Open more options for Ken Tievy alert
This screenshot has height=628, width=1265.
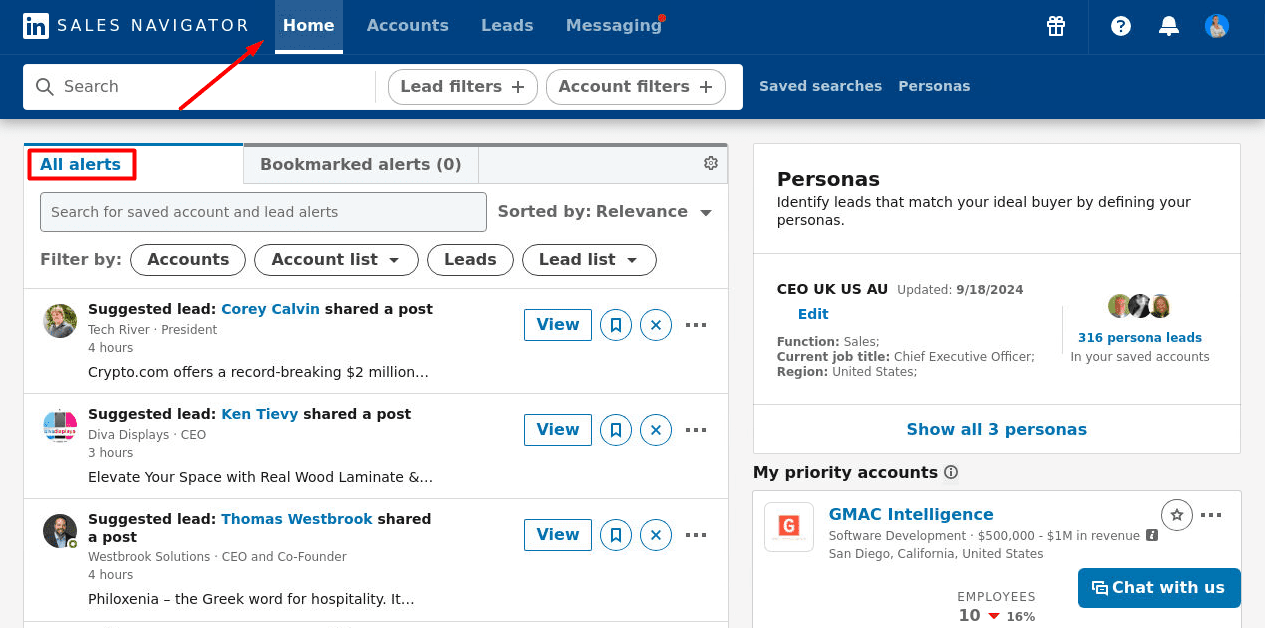696,430
